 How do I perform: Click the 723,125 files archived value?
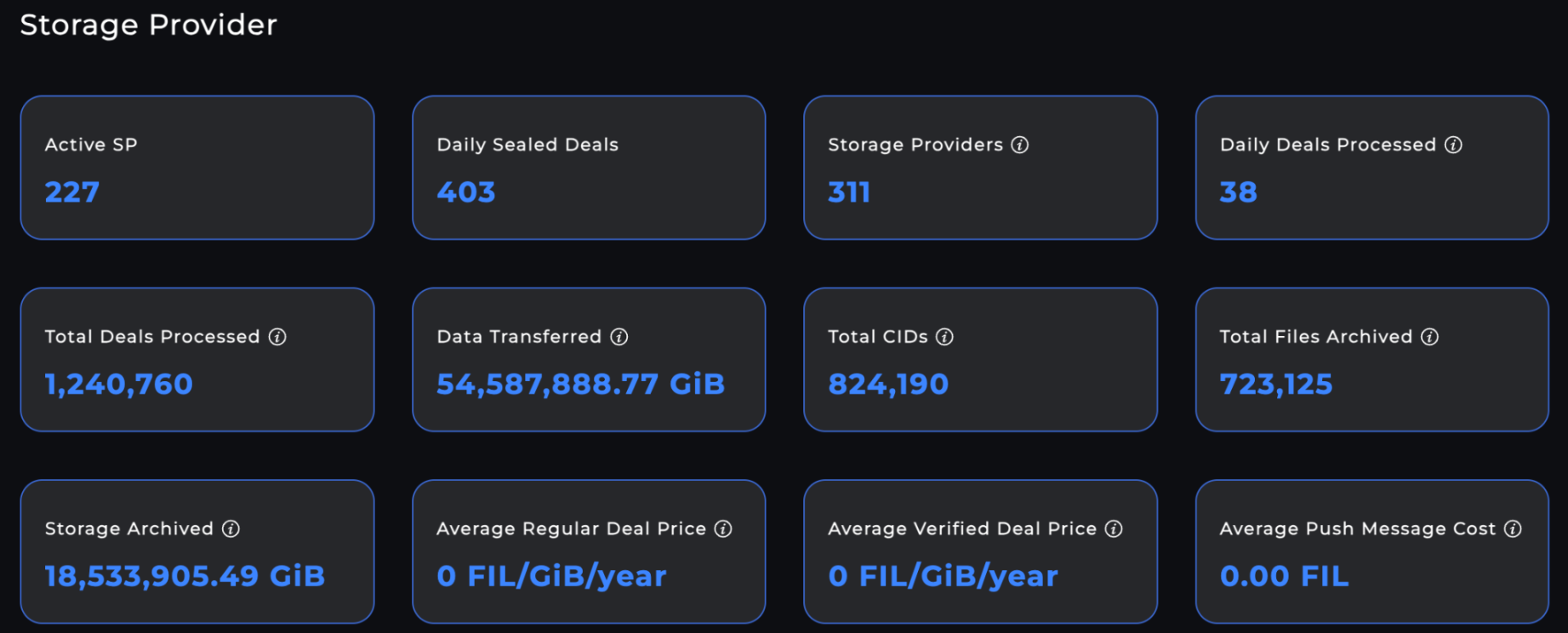point(1276,385)
